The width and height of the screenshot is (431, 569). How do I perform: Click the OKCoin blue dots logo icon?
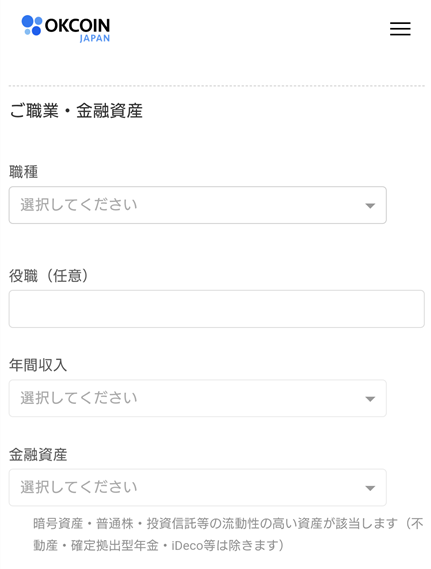[x=32, y=25]
